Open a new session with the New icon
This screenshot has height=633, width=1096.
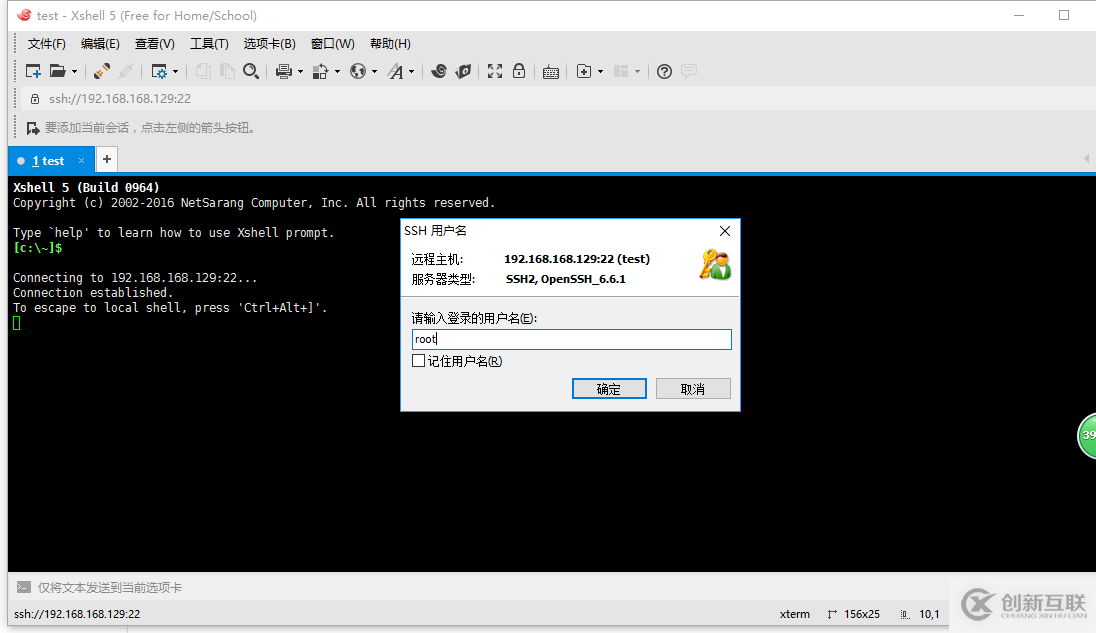33,71
